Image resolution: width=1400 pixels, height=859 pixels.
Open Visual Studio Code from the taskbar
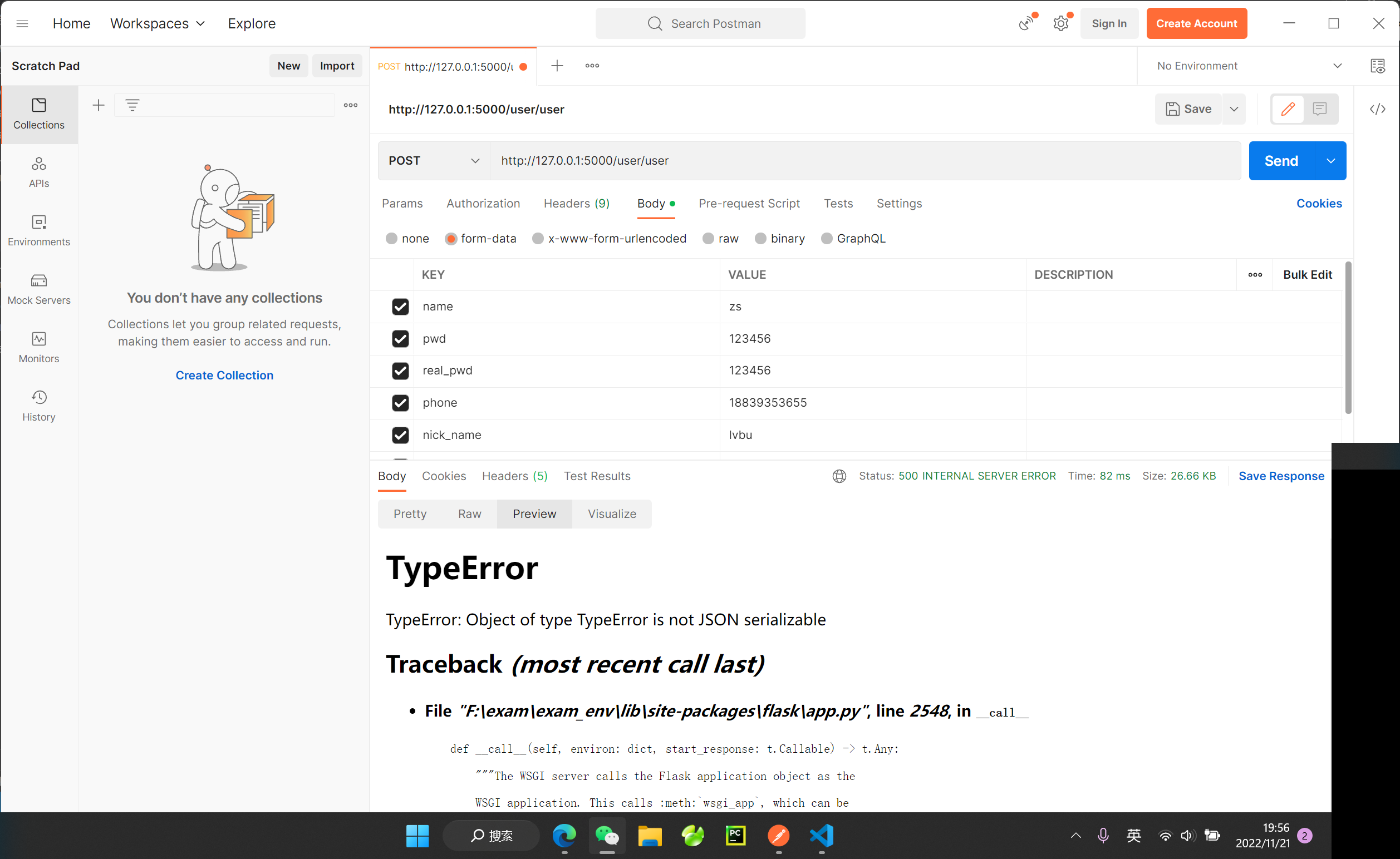[x=822, y=836]
